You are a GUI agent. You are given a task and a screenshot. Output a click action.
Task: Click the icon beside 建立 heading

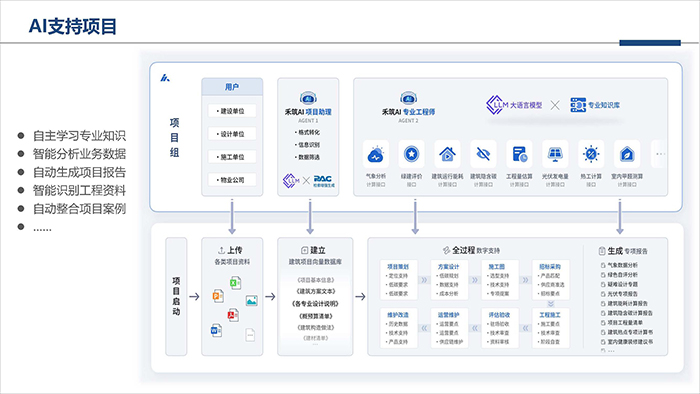[304, 250]
